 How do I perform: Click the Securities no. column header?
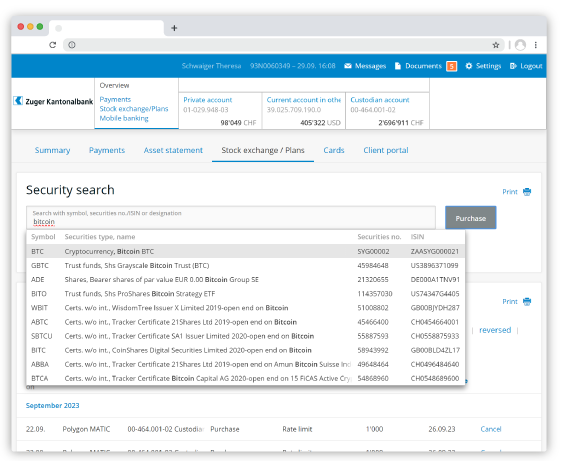pos(379,237)
